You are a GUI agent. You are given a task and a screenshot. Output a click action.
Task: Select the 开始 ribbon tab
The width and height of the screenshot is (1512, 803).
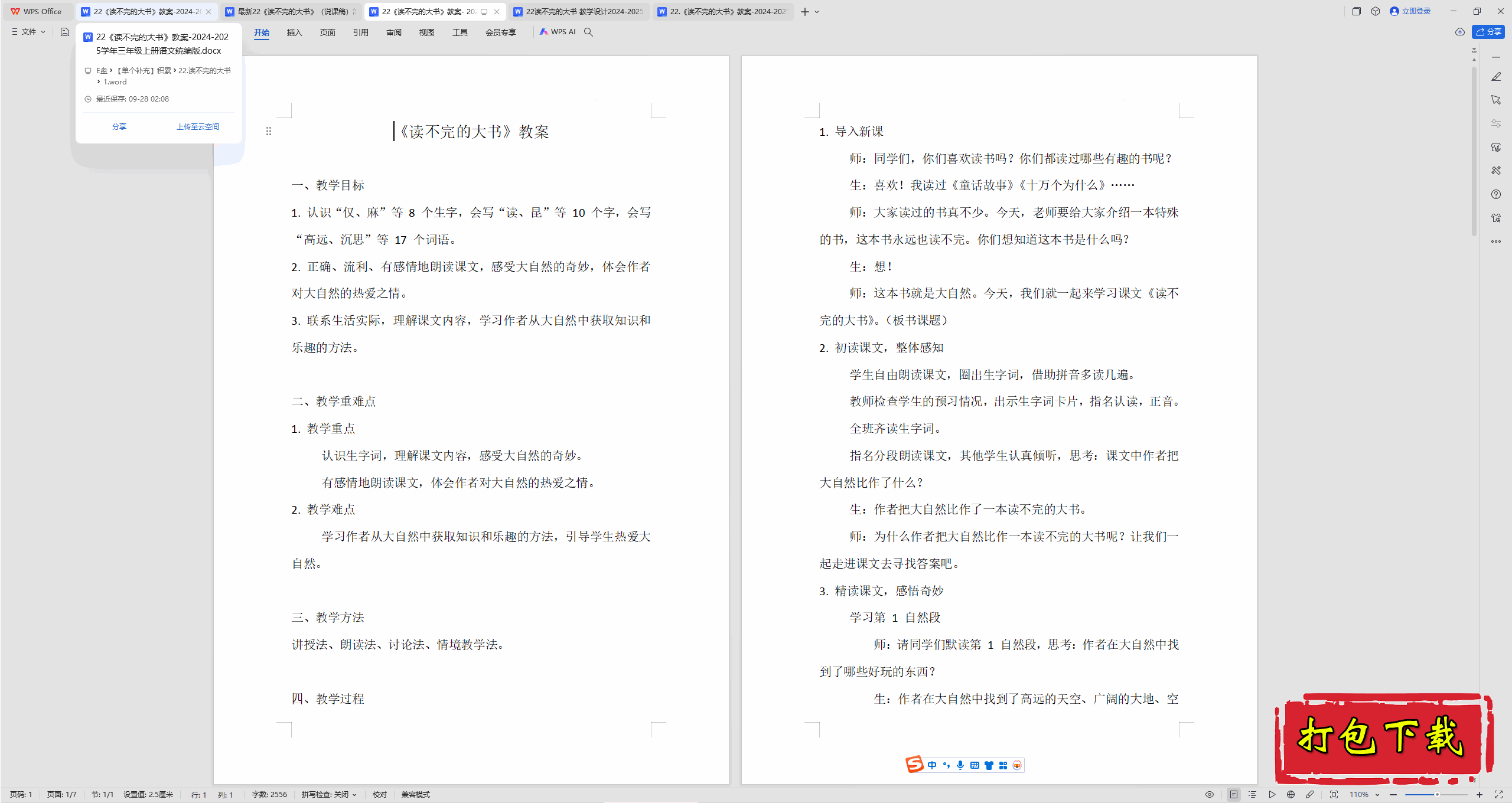(x=261, y=32)
